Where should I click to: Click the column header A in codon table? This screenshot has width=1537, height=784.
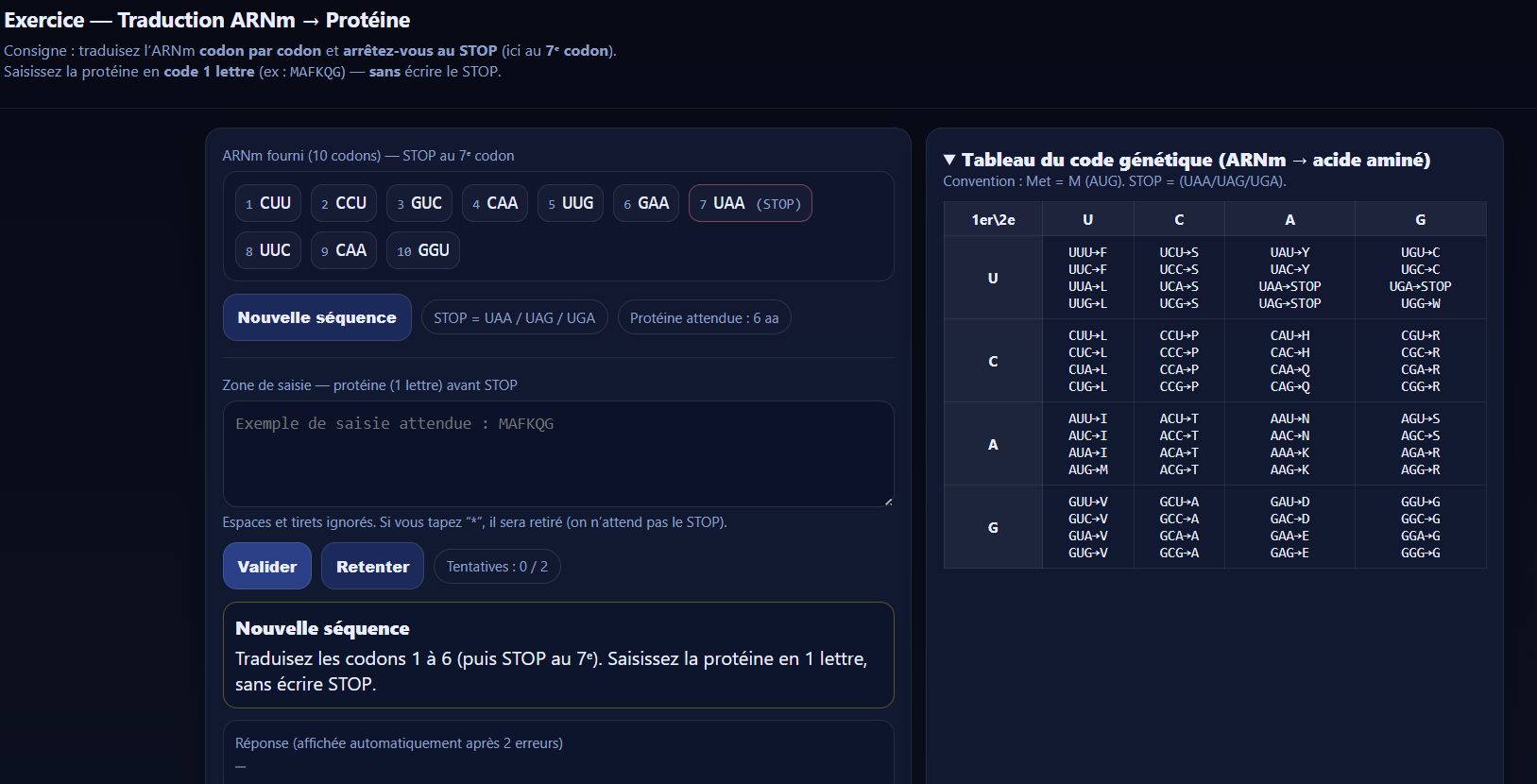[1289, 219]
